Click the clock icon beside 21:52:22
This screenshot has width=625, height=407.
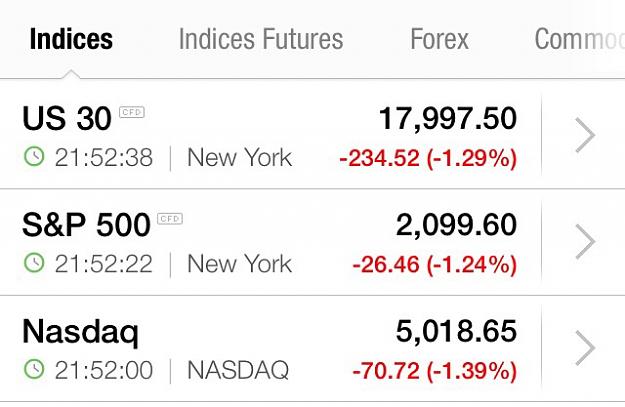click(34, 263)
